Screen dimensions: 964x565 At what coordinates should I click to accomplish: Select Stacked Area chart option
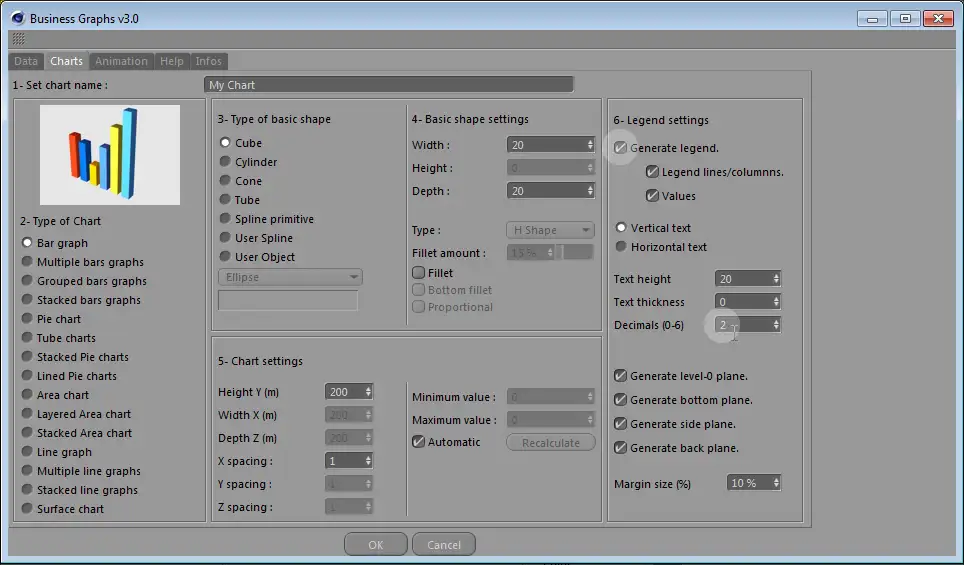pyautogui.click(x=77, y=433)
